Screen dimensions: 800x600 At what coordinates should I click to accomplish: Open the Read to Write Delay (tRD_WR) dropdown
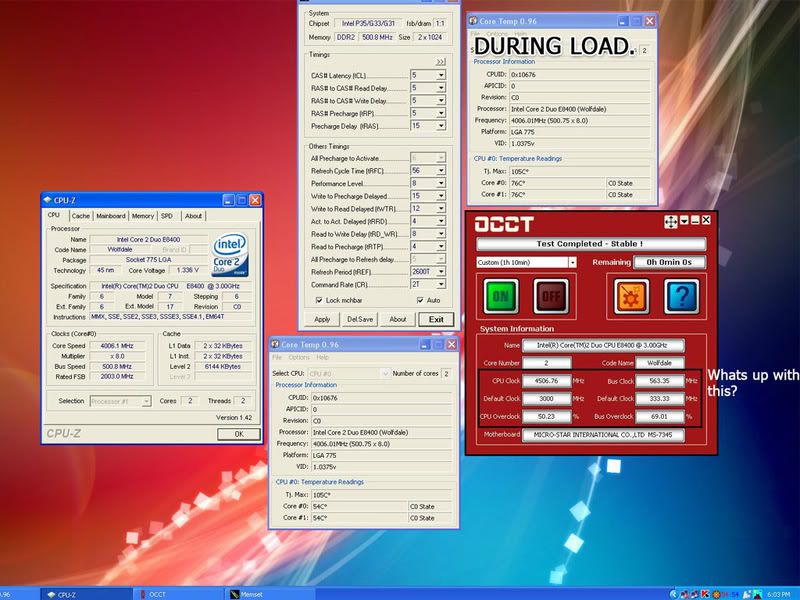click(x=441, y=234)
